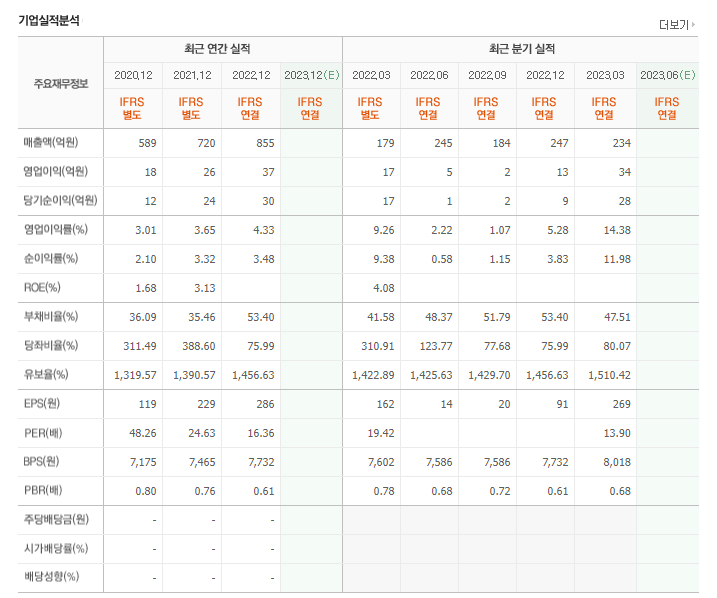
Task: Select net margin value 11.98
Action: (617, 259)
